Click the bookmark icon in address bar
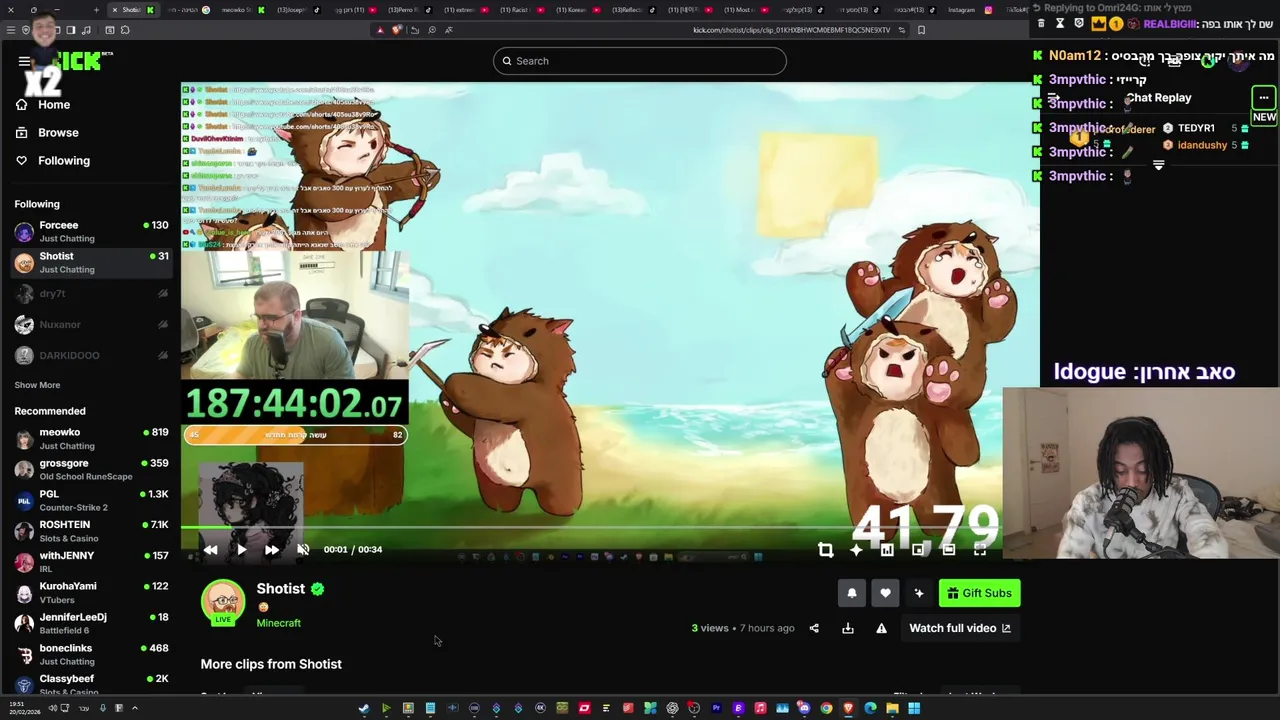Viewport: 1280px width, 720px height. (921, 30)
